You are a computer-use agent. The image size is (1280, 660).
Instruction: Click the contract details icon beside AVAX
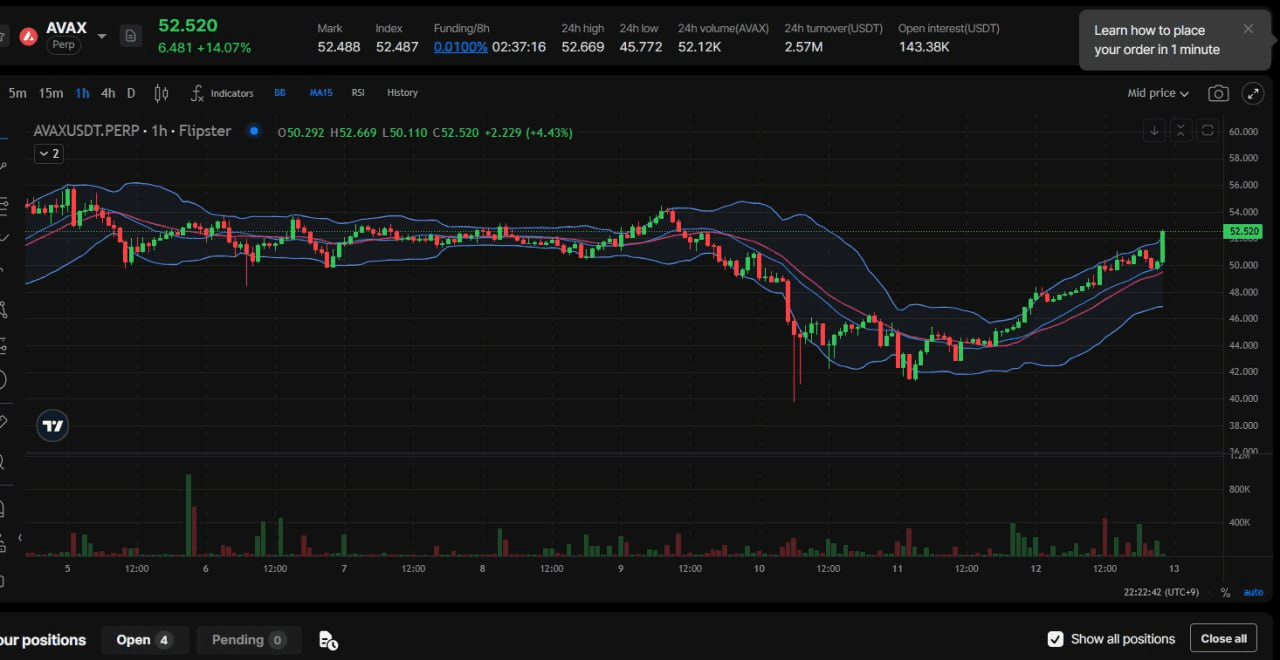click(131, 36)
